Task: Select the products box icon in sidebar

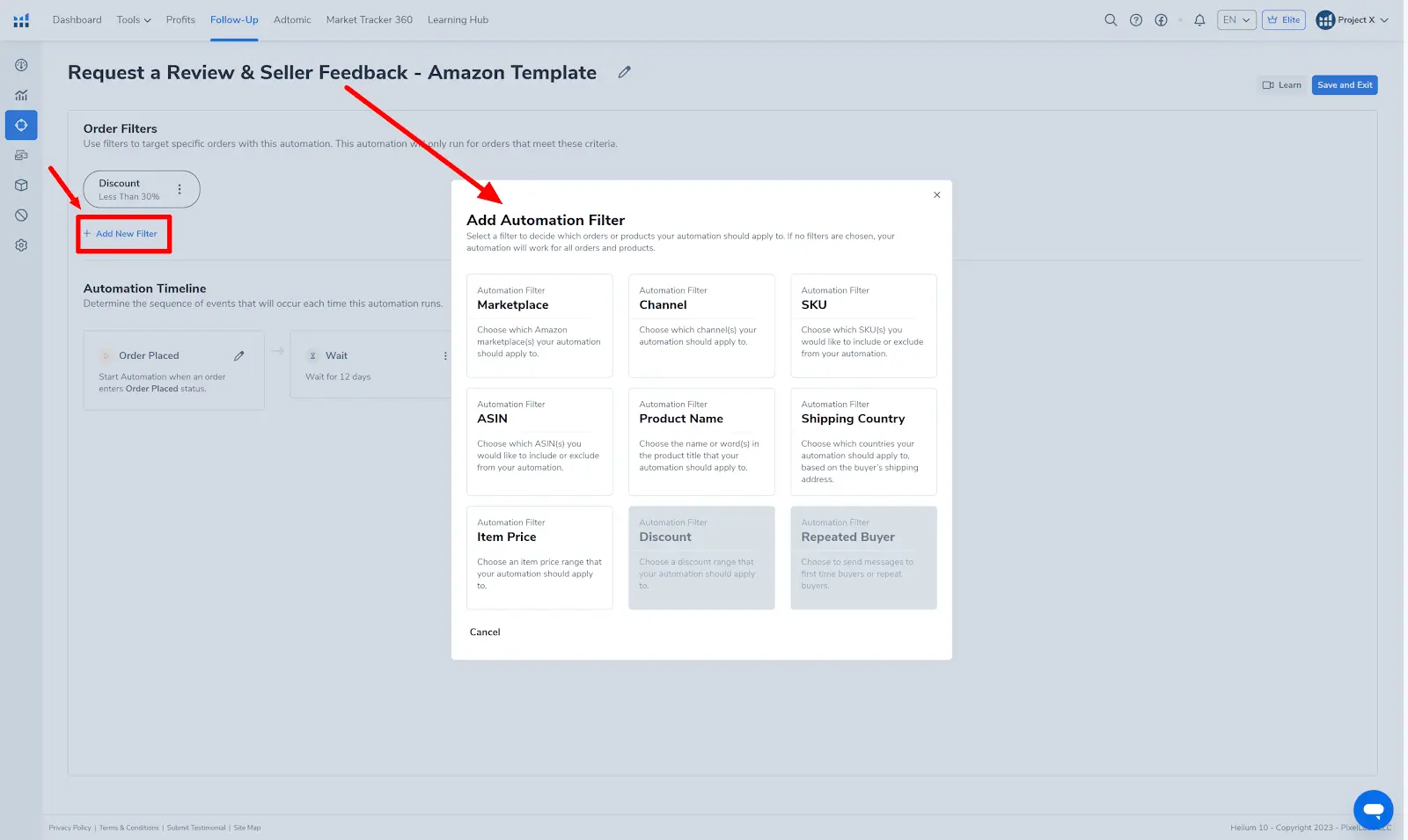Action: [21, 185]
